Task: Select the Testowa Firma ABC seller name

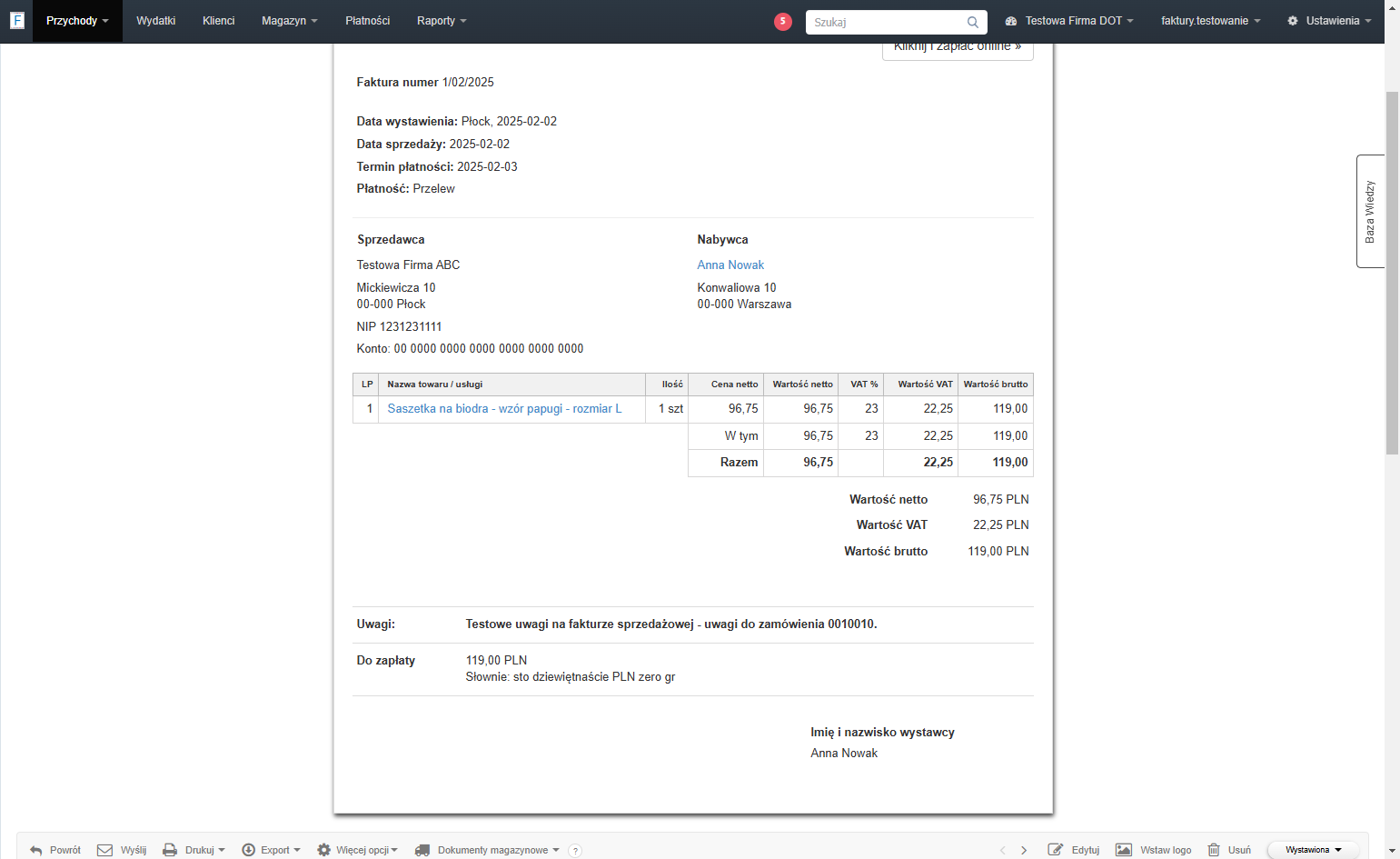Action: click(408, 265)
